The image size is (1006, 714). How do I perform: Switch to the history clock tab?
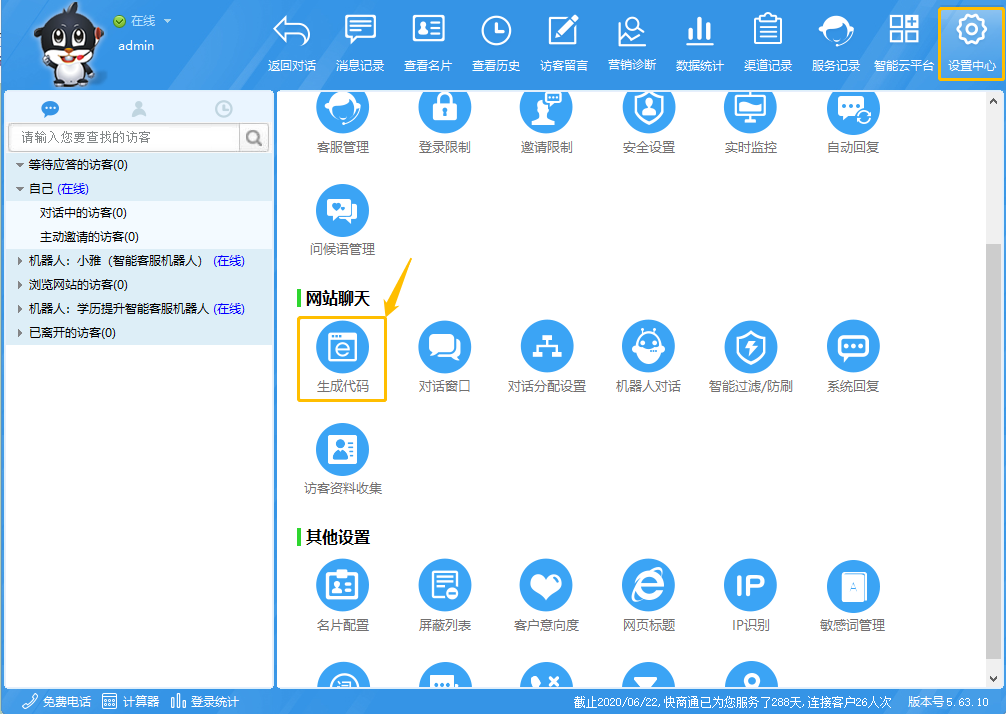click(224, 109)
